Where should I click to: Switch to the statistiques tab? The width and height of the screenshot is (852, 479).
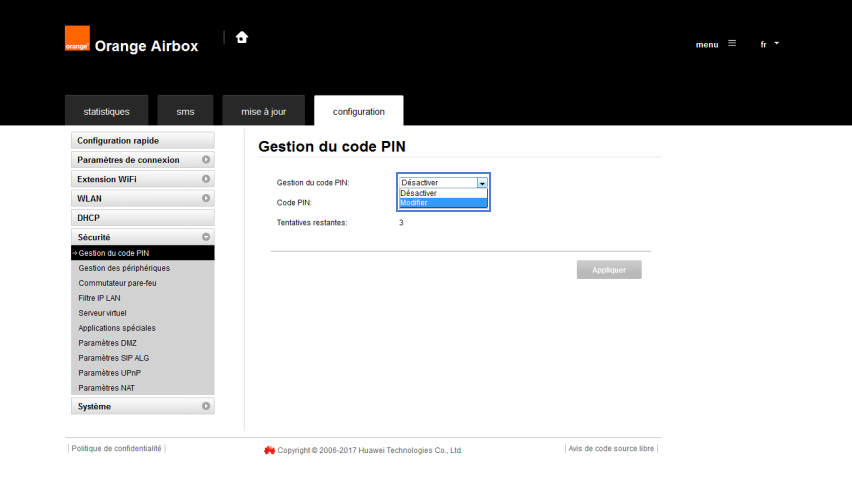point(106,111)
